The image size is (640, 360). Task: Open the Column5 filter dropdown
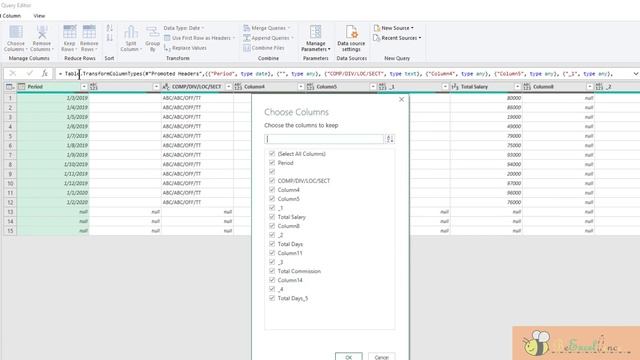click(x=373, y=87)
